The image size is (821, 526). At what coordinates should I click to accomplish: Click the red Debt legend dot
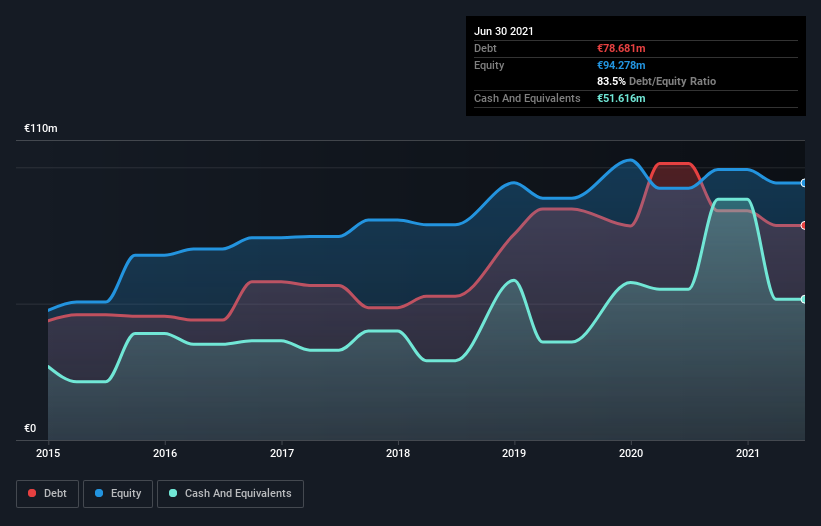tap(32, 493)
